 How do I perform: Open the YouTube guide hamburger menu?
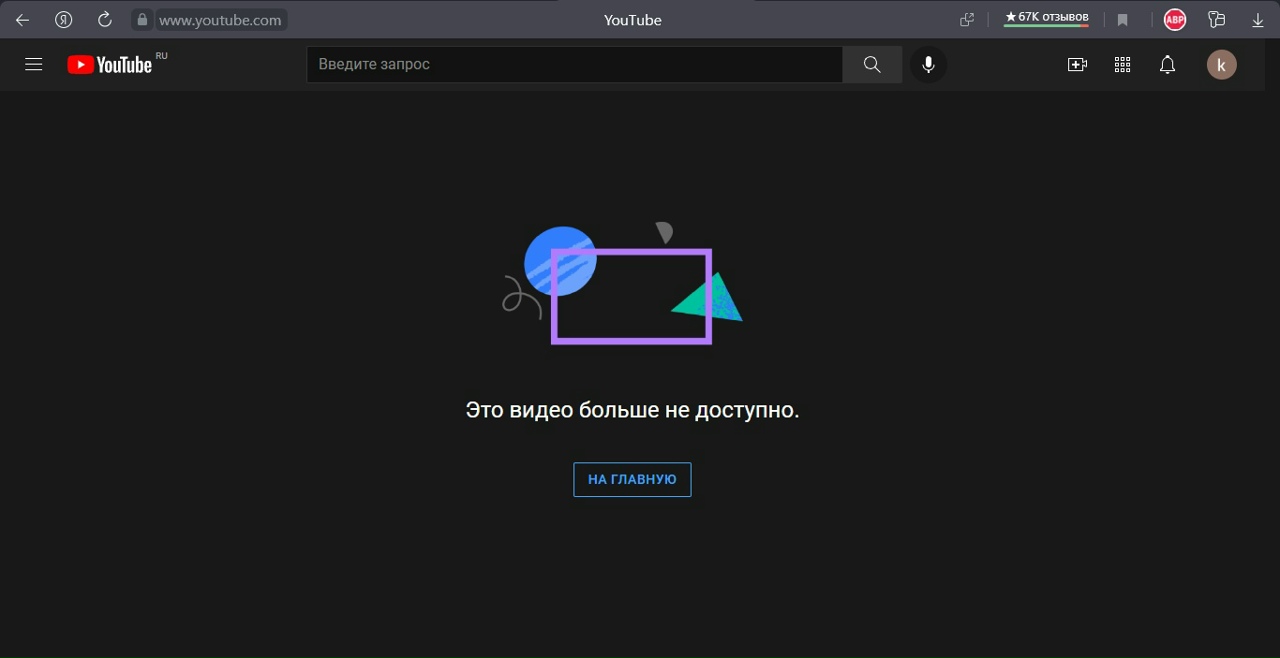pos(34,65)
